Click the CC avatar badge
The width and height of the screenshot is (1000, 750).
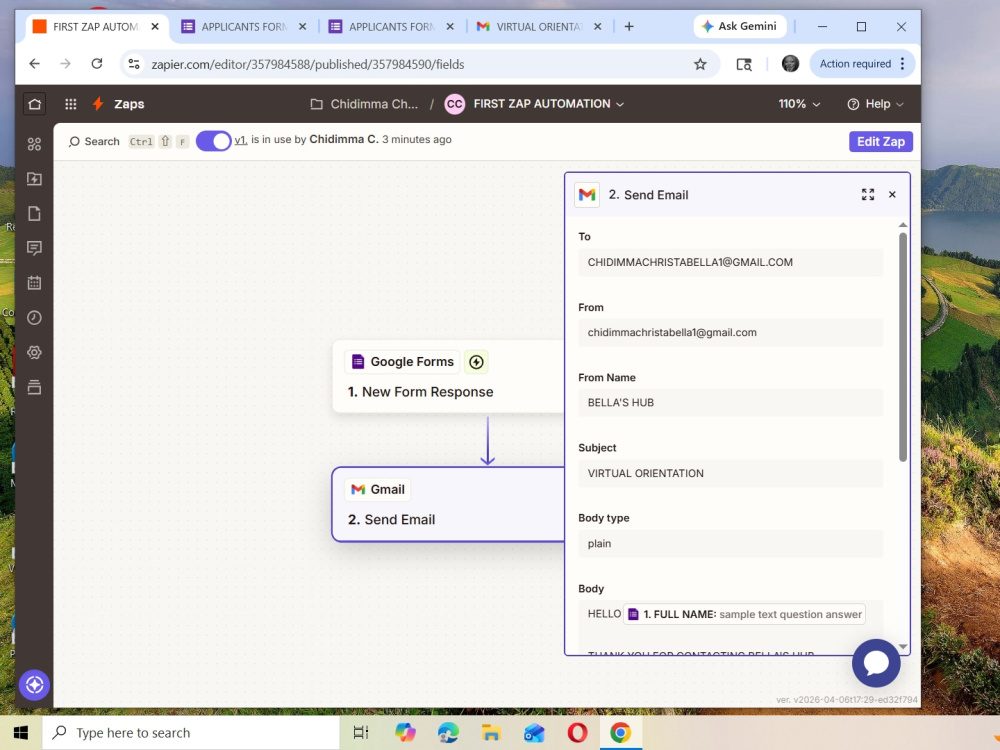tap(455, 104)
